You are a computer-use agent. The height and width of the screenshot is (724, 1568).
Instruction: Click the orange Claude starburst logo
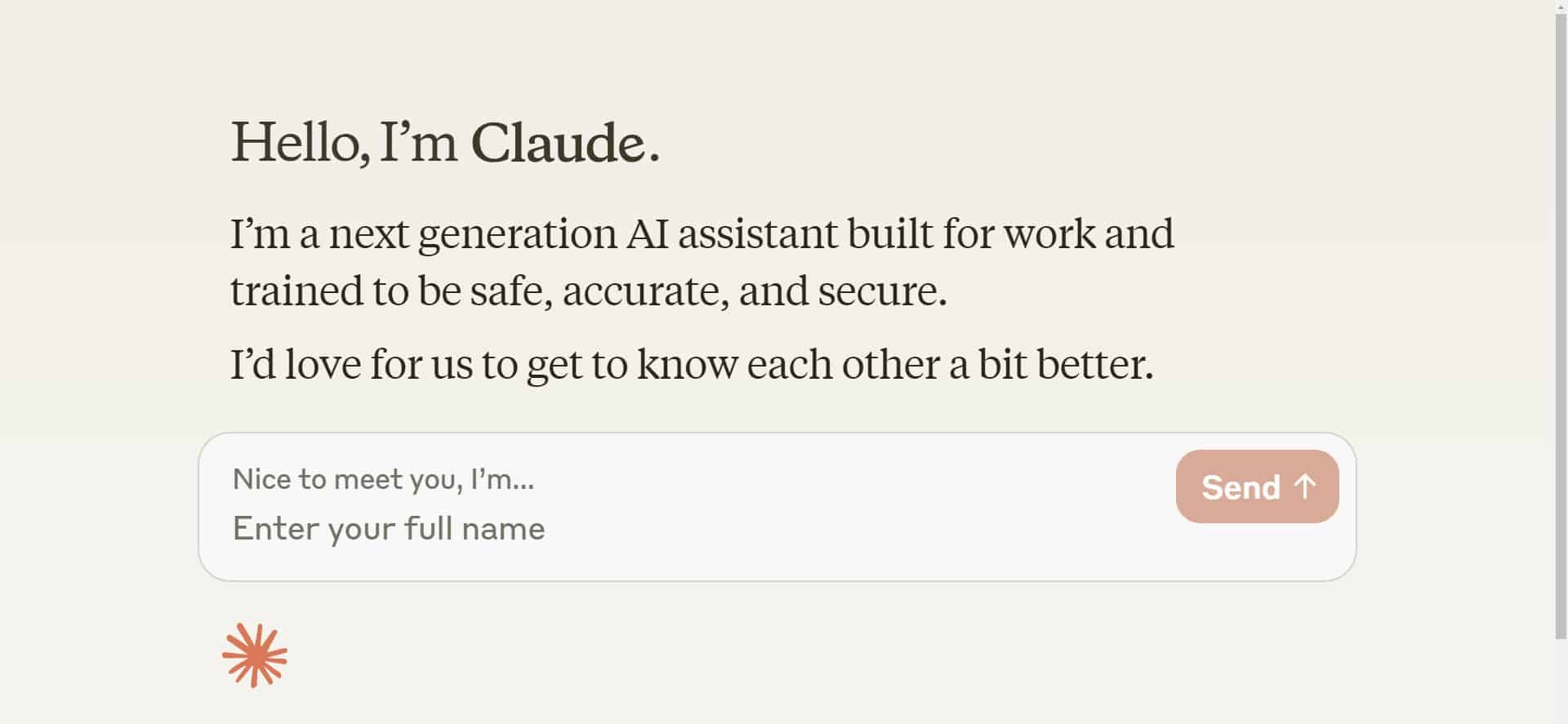(255, 655)
